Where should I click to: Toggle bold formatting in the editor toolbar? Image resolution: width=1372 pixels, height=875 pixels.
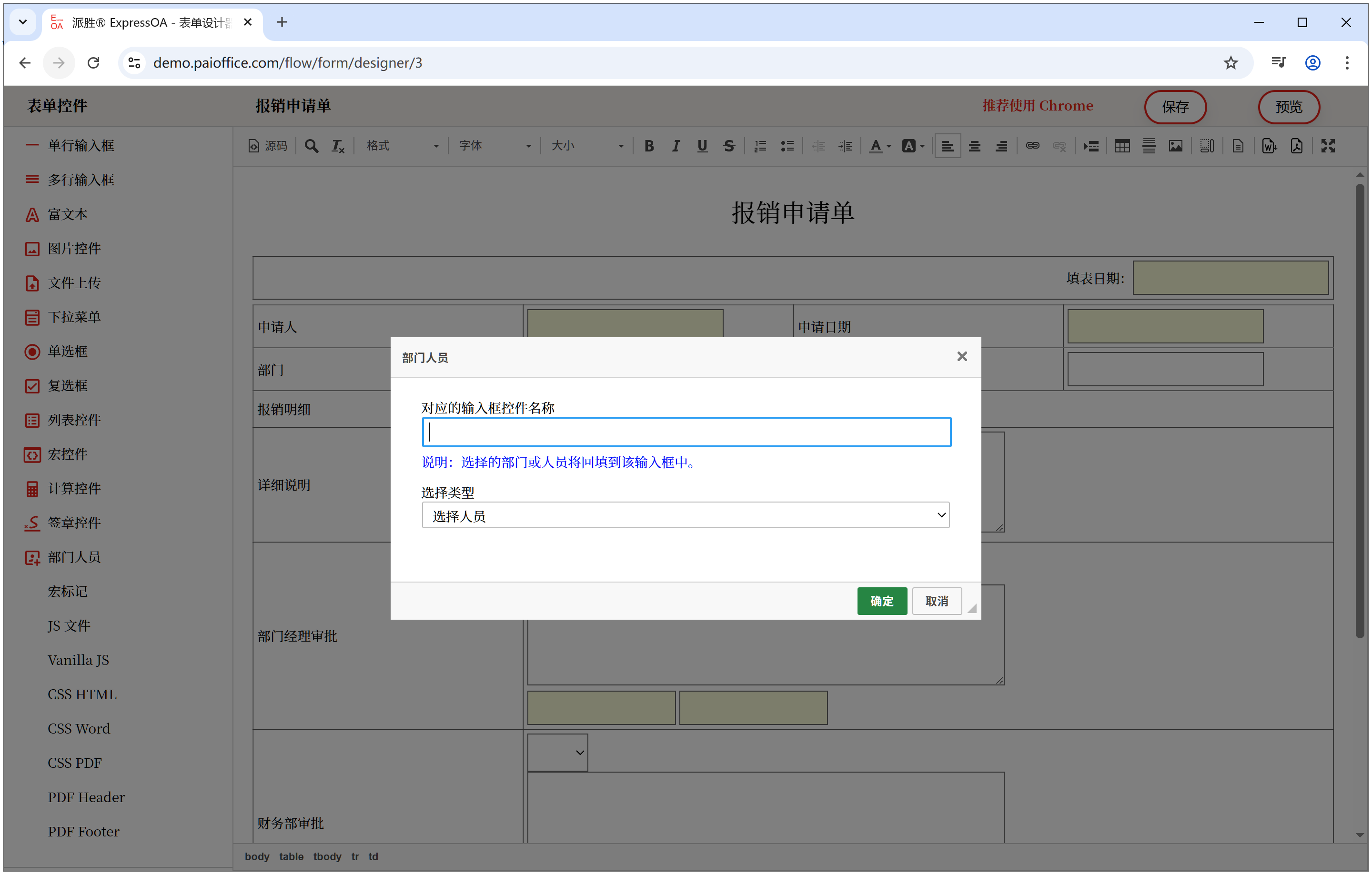648,146
